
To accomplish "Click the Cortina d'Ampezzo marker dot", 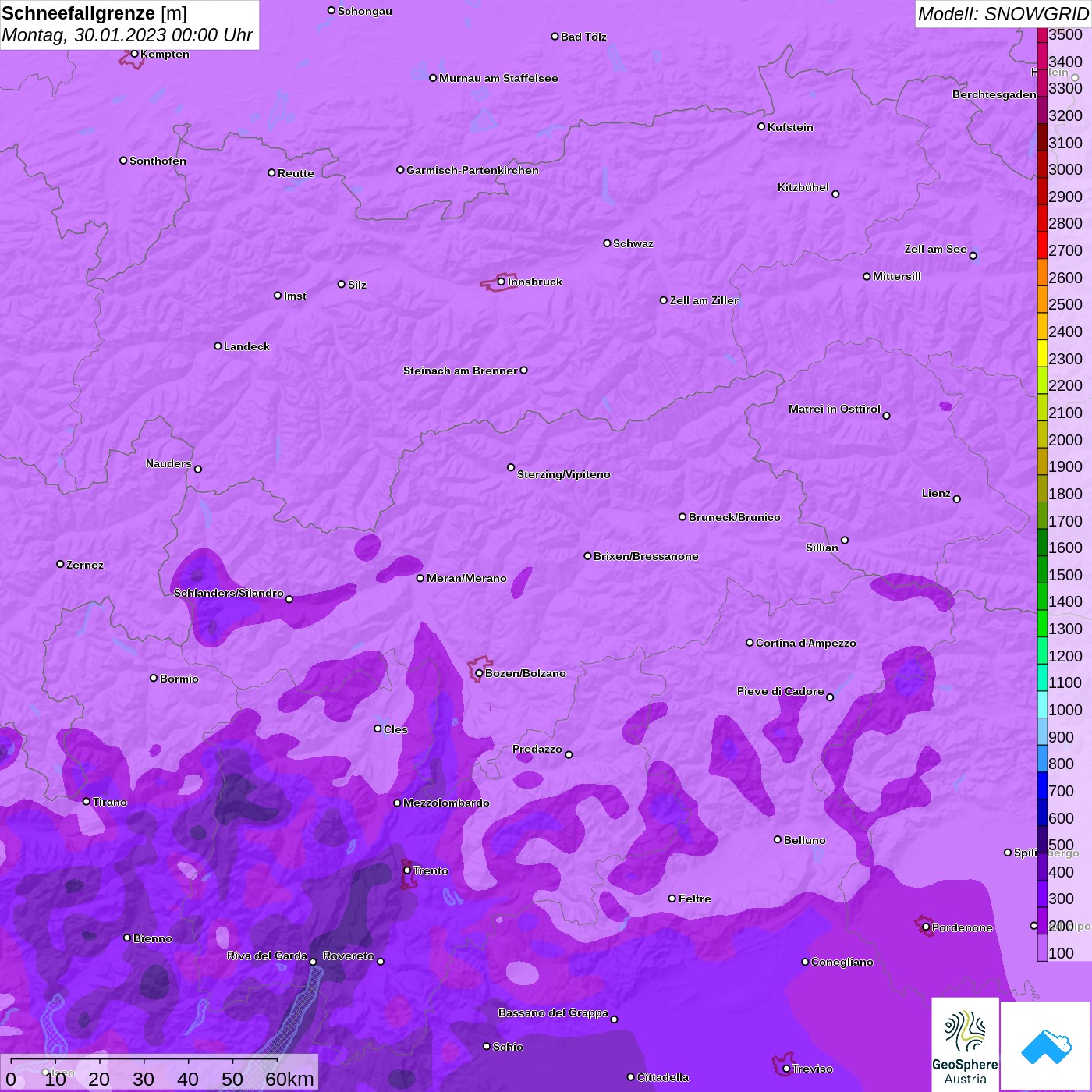I will pyautogui.click(x=750, y=643).
